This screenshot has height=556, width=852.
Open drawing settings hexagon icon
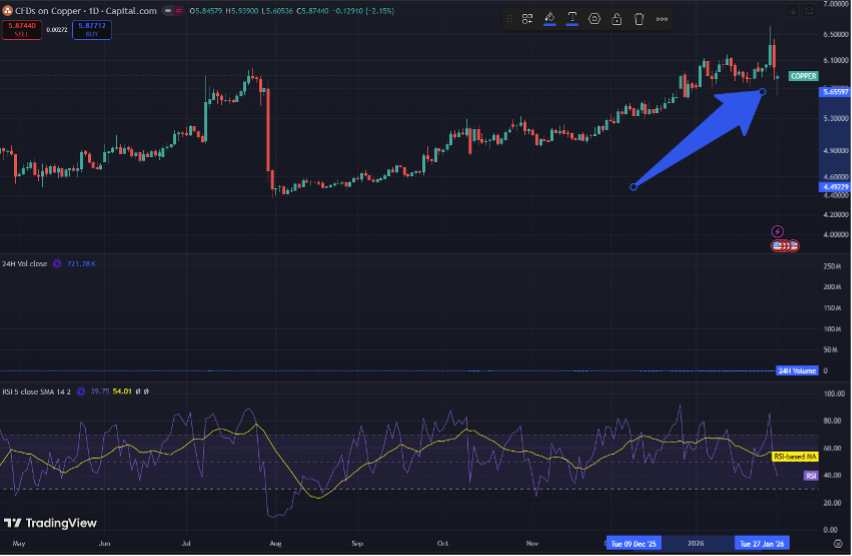(595, 18)
